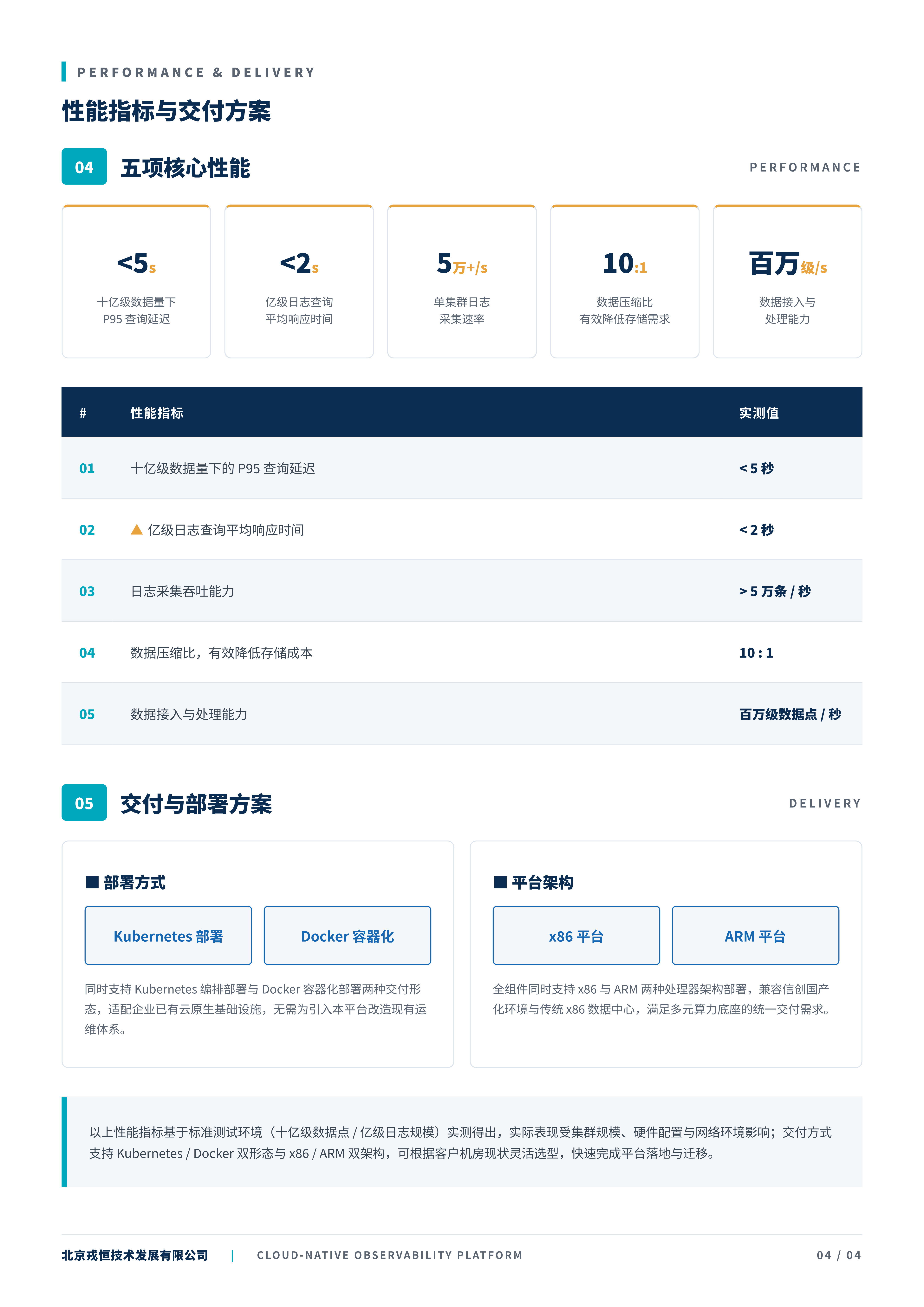The height and width of the screenshot is (1307, 924).
Task: Select the ARM 平台 box
Action: [x=756, y=935]
